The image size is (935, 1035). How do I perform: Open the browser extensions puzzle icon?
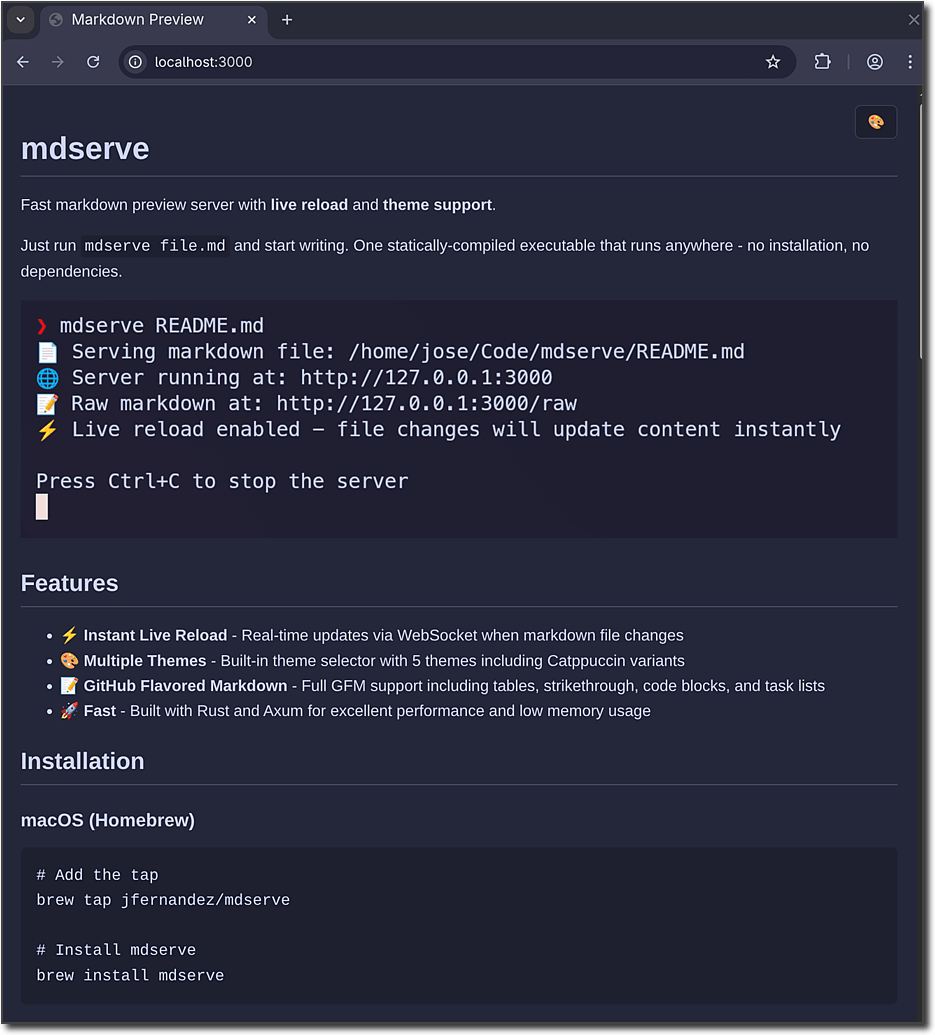pos(822,61)
